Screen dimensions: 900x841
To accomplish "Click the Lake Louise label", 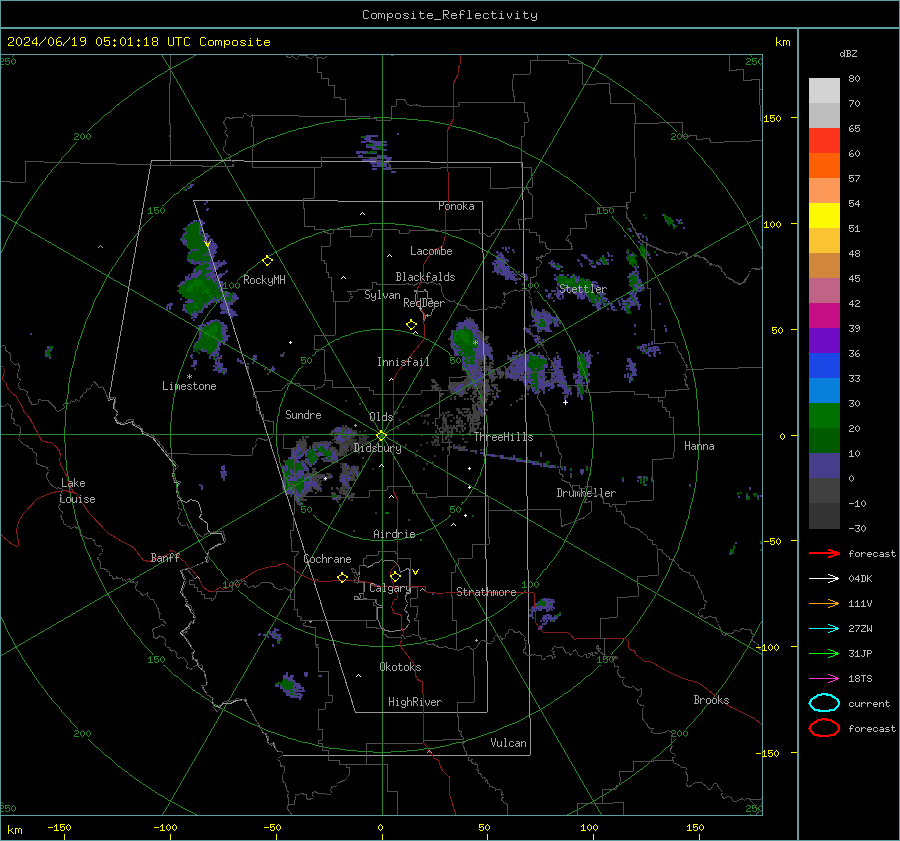I will tap(77, 491).
